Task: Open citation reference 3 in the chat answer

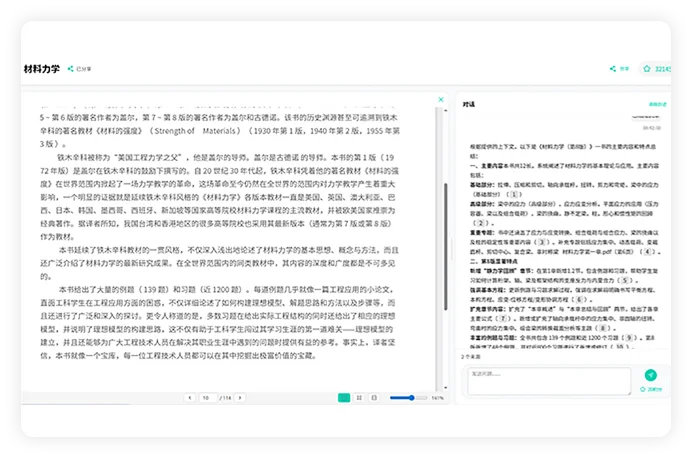Action: point(542,242)
